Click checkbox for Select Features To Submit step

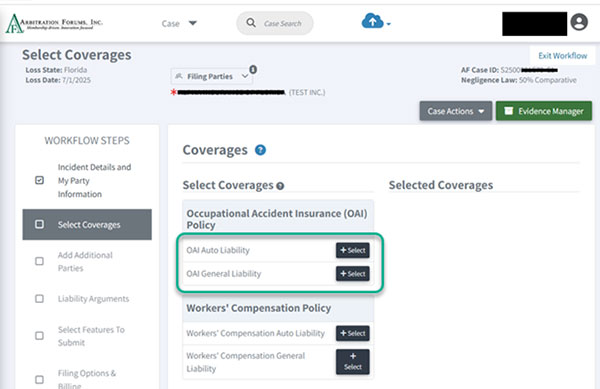(39, 335)
